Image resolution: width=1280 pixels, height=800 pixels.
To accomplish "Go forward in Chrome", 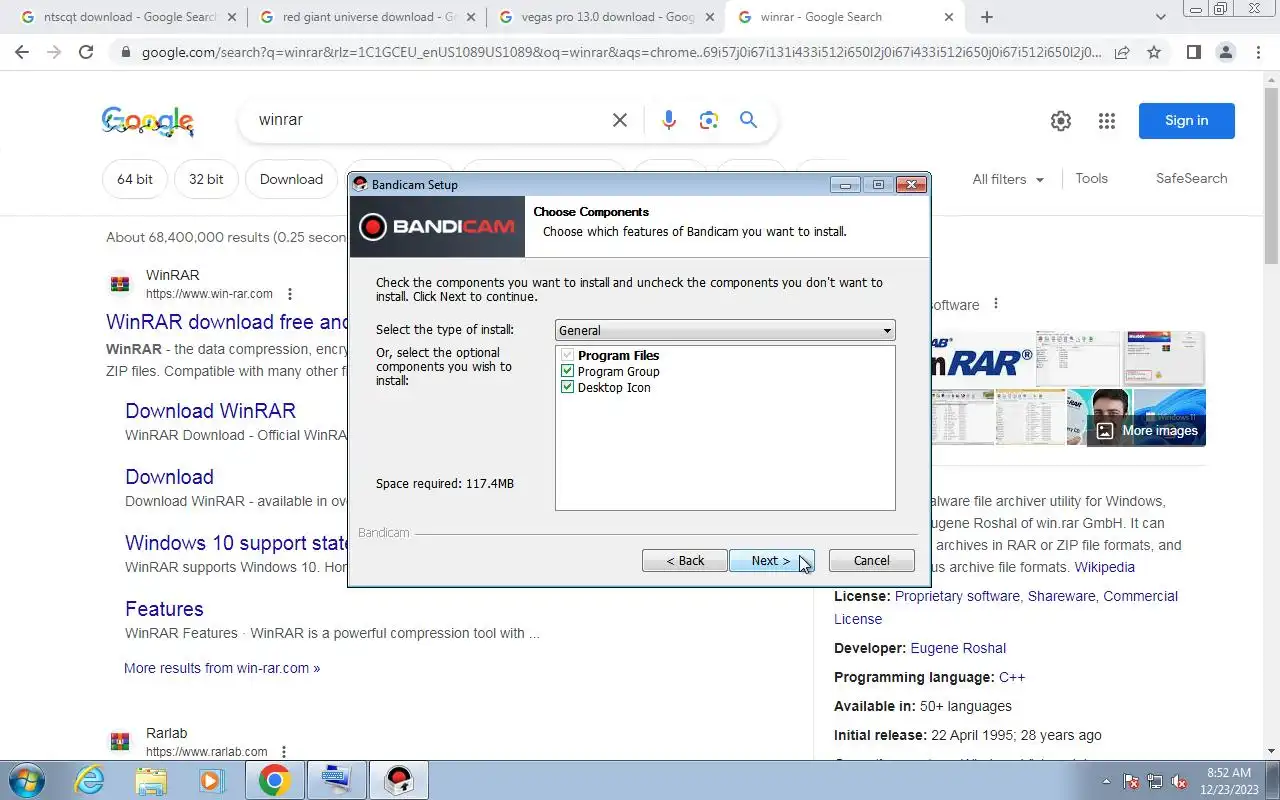I will tap(54, 52).
